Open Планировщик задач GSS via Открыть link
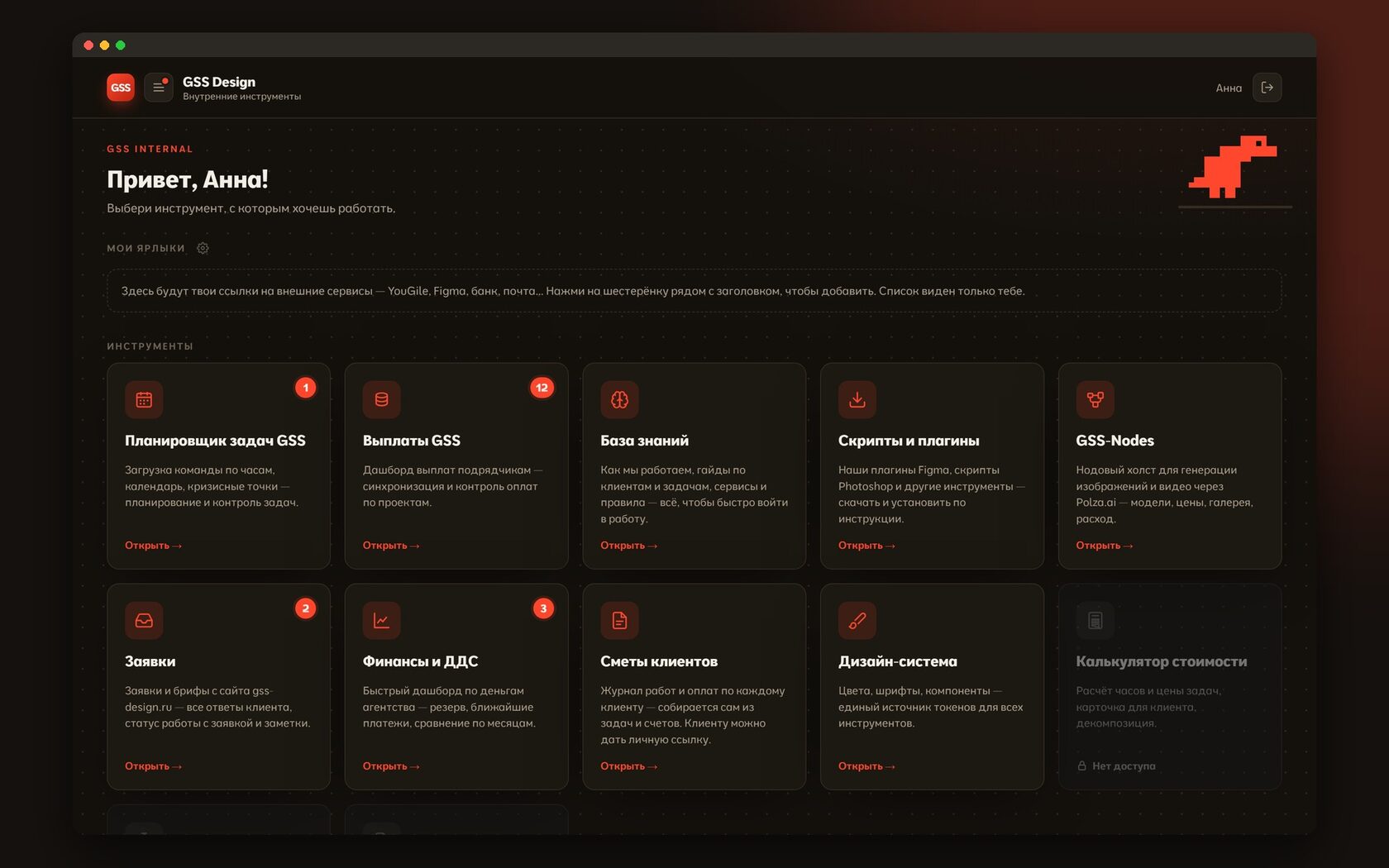 pos(153,546)
